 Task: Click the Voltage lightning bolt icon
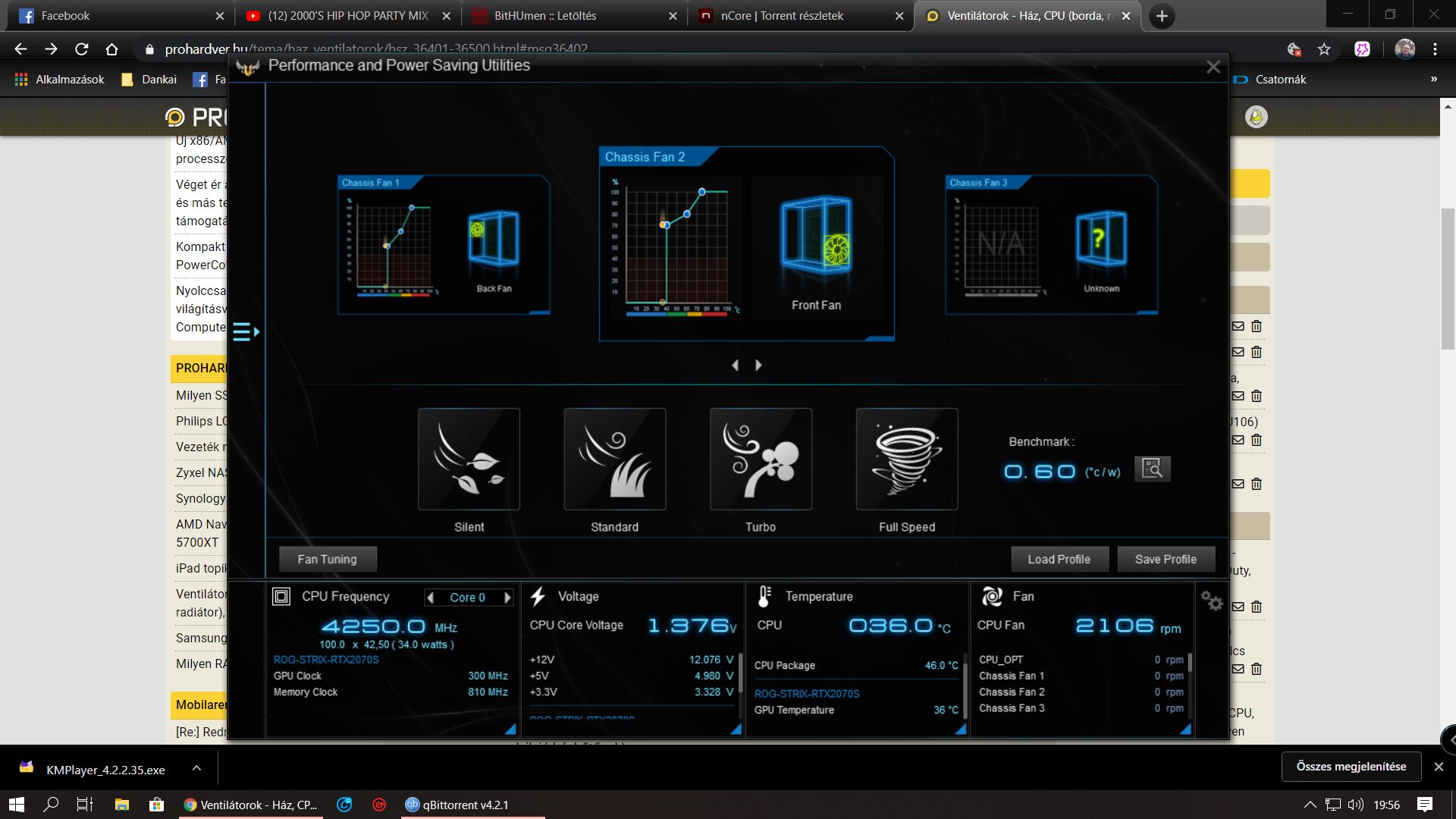538,597
